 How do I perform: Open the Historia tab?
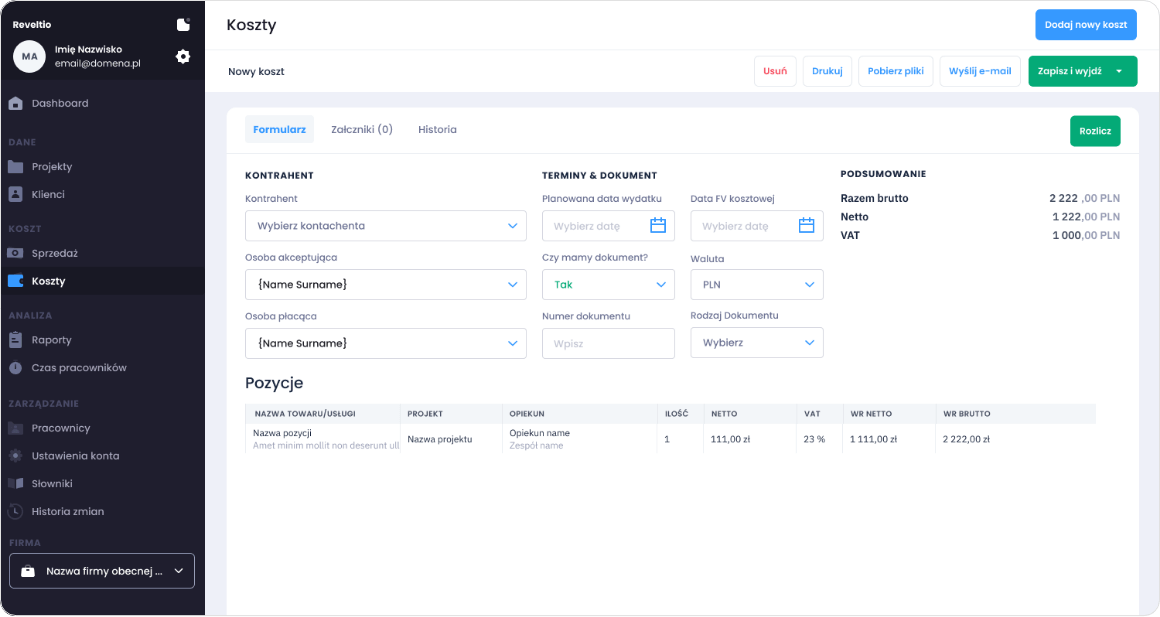[437, 129]
